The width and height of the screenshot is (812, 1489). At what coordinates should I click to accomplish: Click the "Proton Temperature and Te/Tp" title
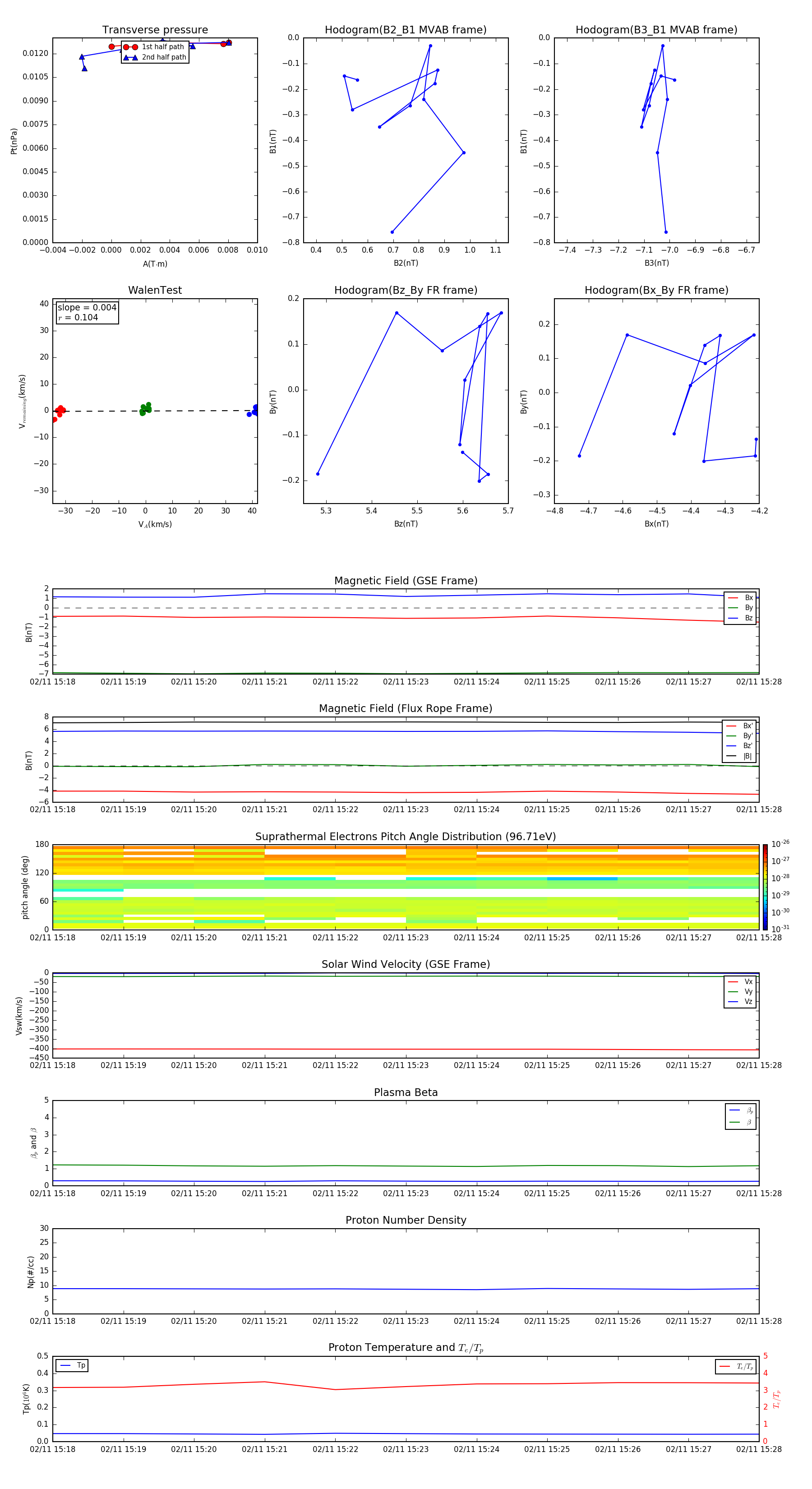[x=406, y=1348]
